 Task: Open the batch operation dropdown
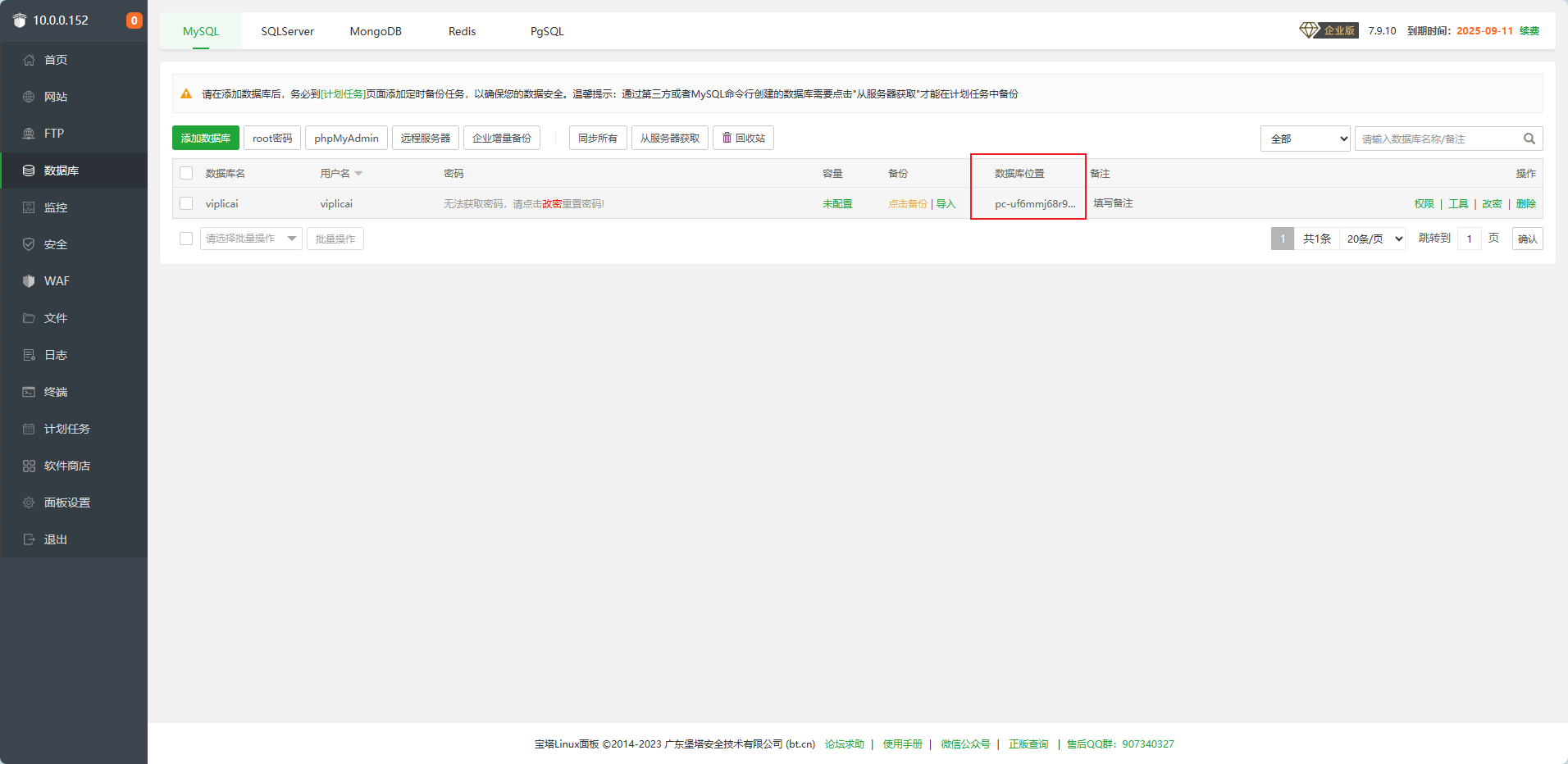tap(251, 239)
